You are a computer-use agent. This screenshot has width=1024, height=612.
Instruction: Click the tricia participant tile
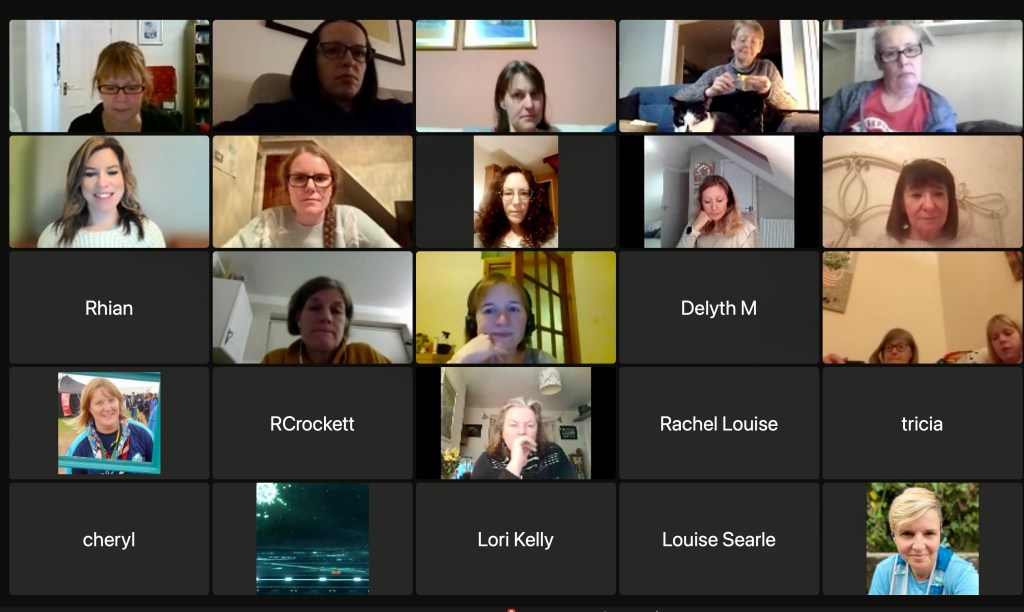point(922,423)
